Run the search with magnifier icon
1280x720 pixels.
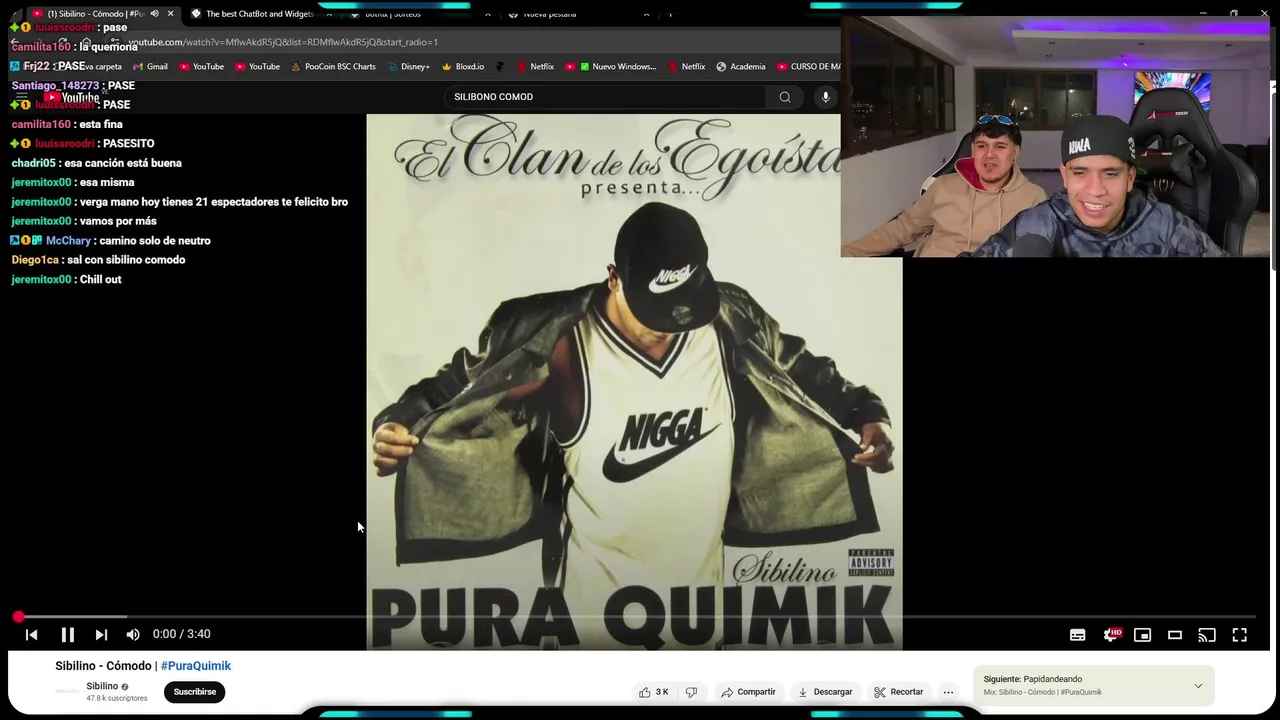pos(785,97)
